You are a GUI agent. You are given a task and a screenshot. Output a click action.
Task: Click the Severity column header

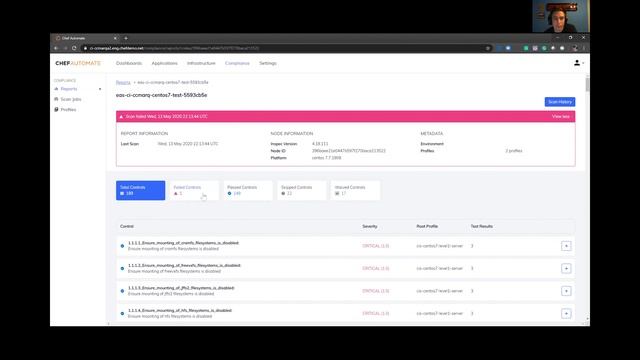pos(370,226)
